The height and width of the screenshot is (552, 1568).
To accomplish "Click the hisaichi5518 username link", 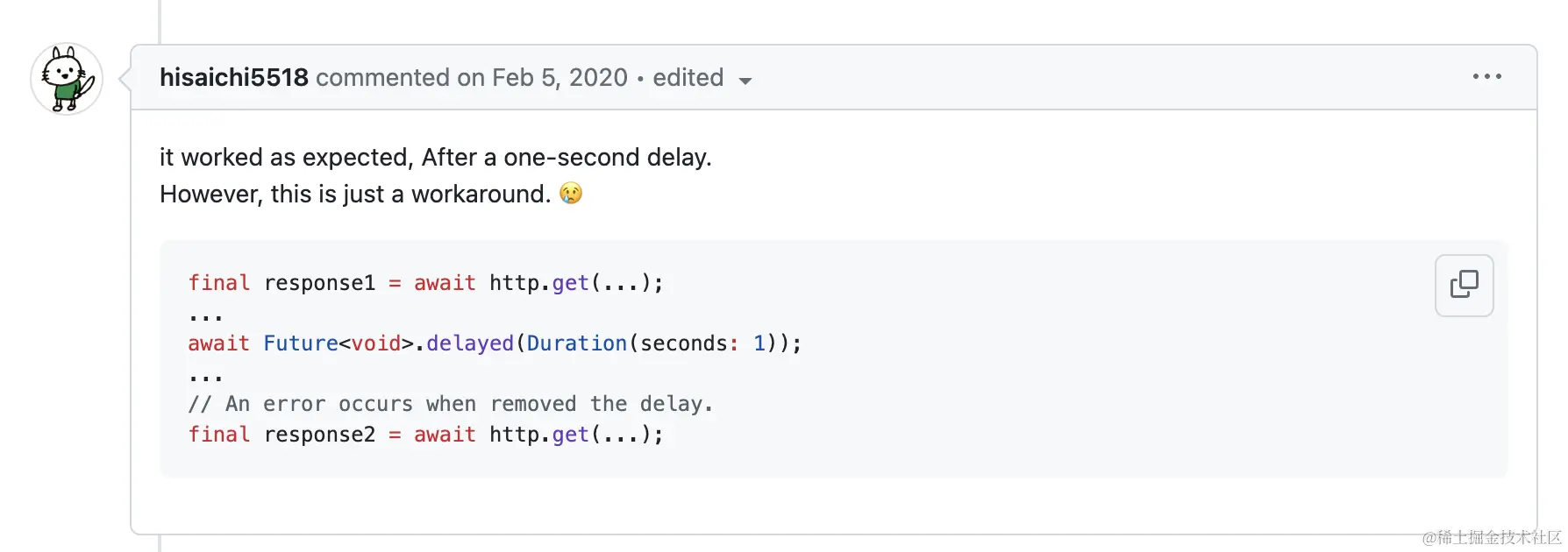I will point(233,77).
